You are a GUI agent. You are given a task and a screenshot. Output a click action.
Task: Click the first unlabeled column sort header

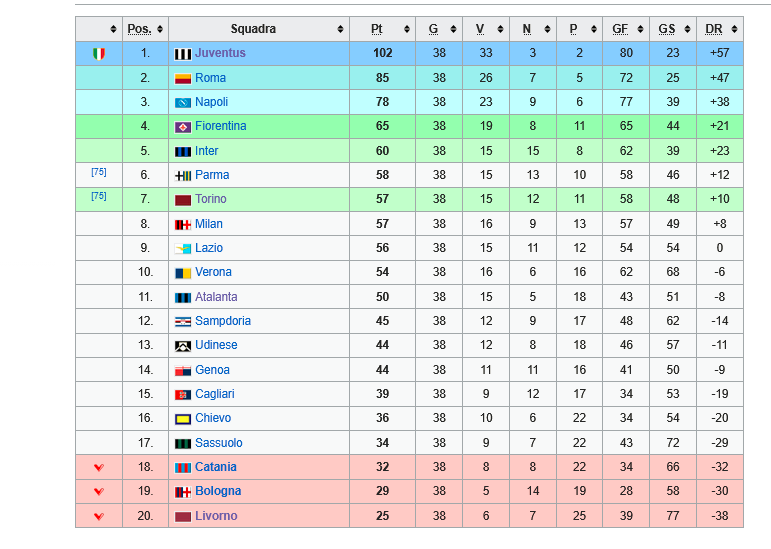pos(112,29)
